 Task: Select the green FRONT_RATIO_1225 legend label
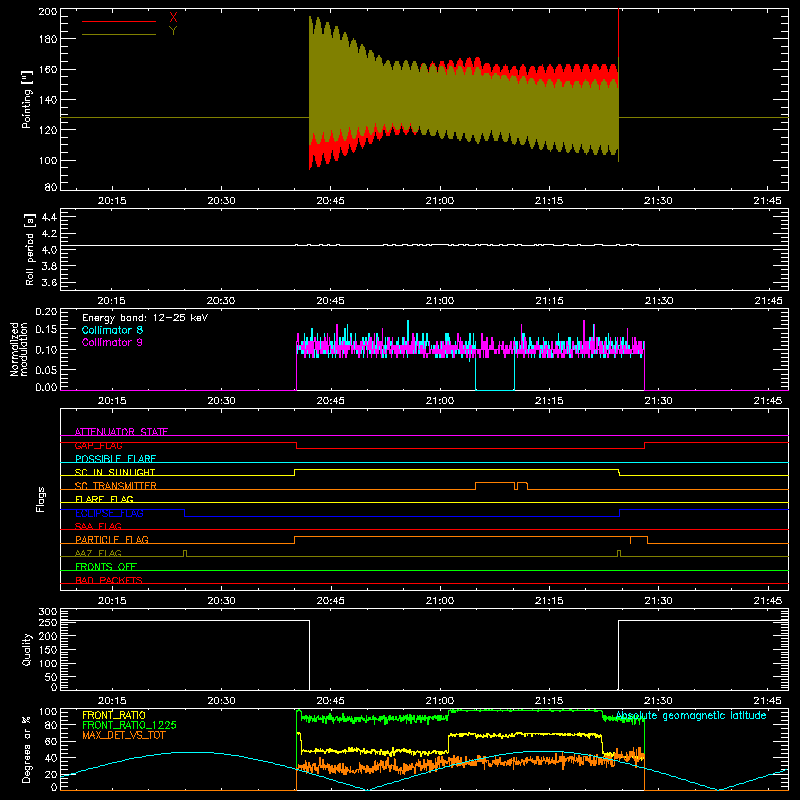click(130, 725)
